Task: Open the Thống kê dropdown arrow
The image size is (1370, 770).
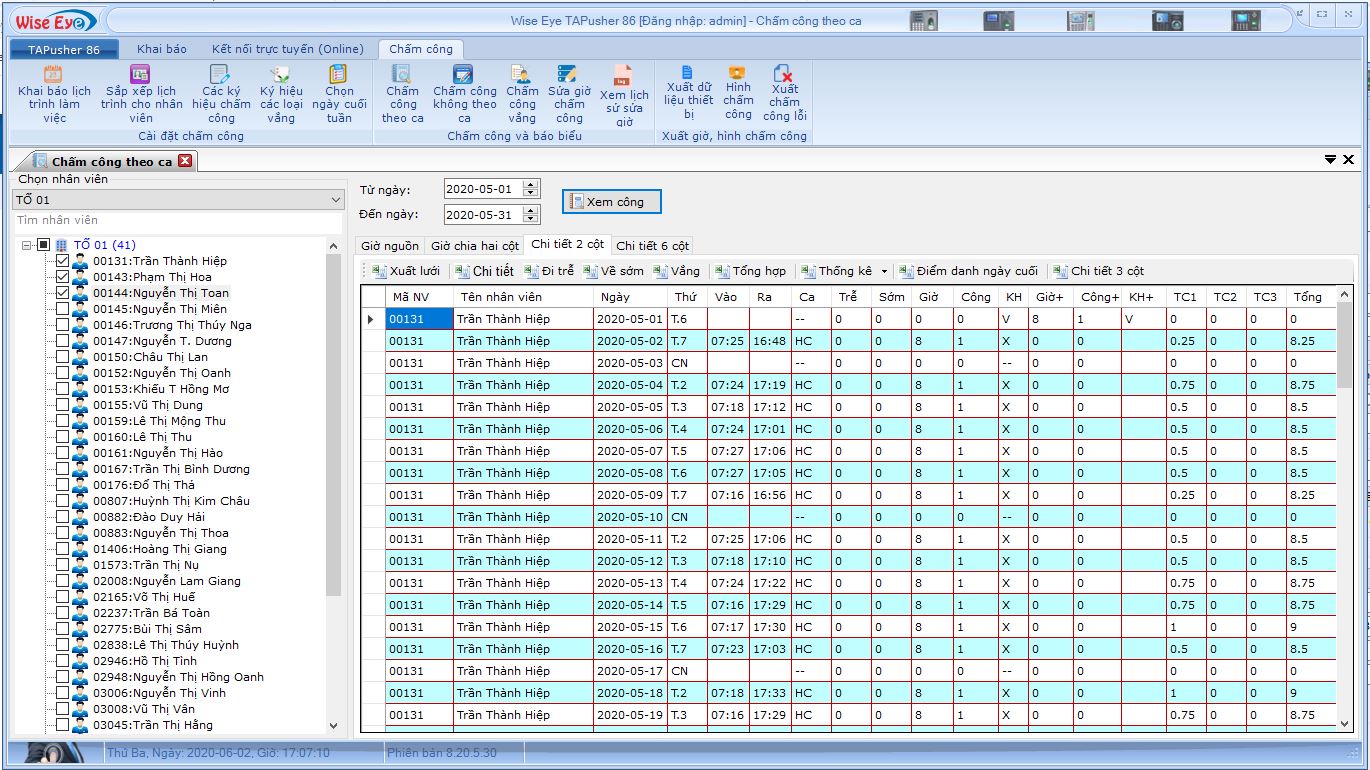Action: pos(884,272)
